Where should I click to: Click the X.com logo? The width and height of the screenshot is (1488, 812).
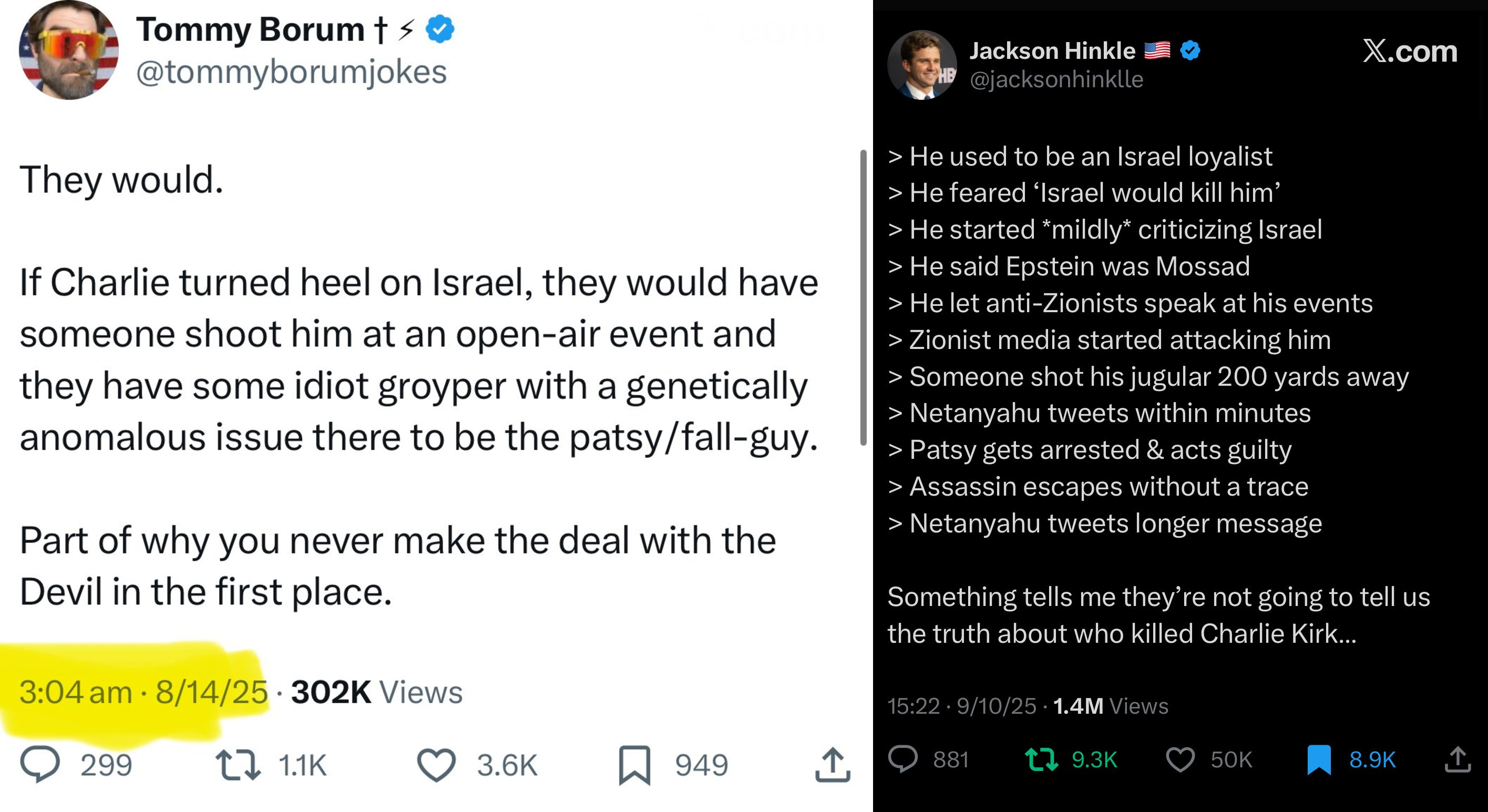pyautogui.click(x=1410, y=51)
